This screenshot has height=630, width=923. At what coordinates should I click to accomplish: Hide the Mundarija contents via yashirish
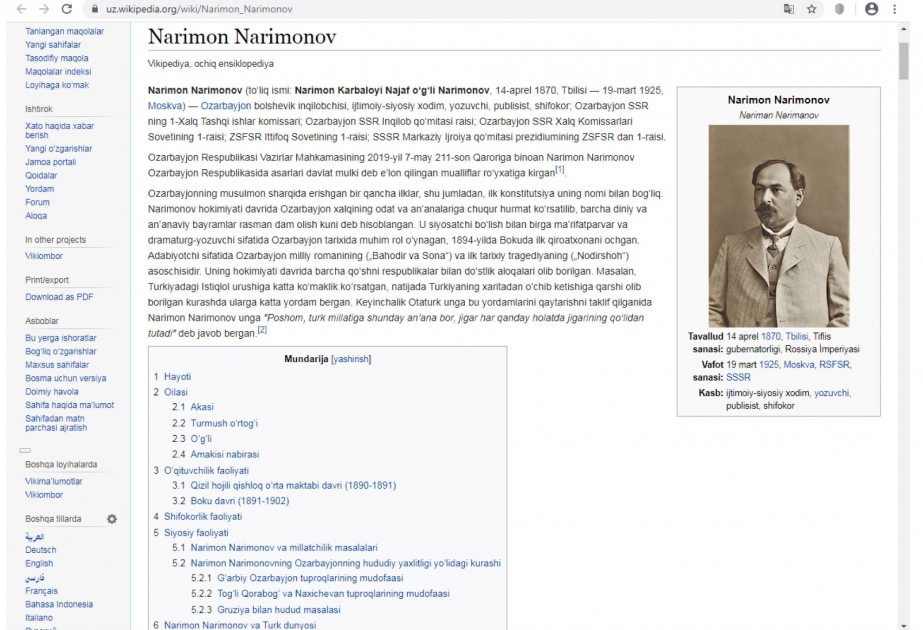coord(351,359)
